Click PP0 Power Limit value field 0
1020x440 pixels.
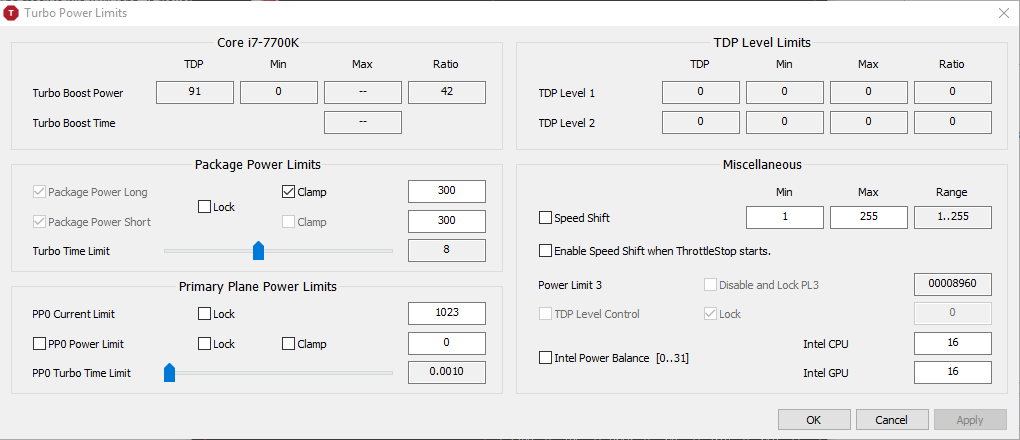447,343
